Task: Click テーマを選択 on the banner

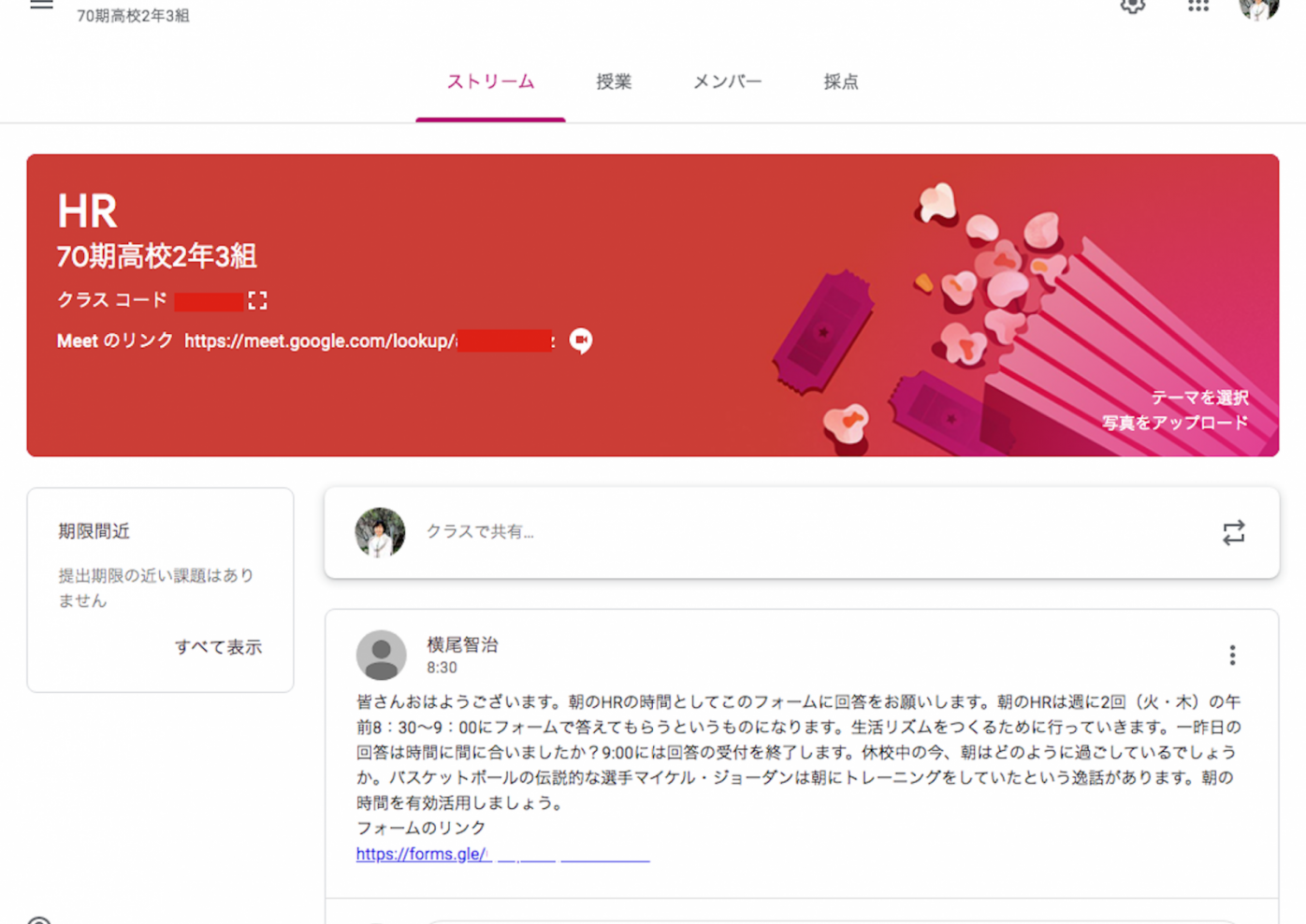Action: pyautogui.click(x=1199, y=397)
